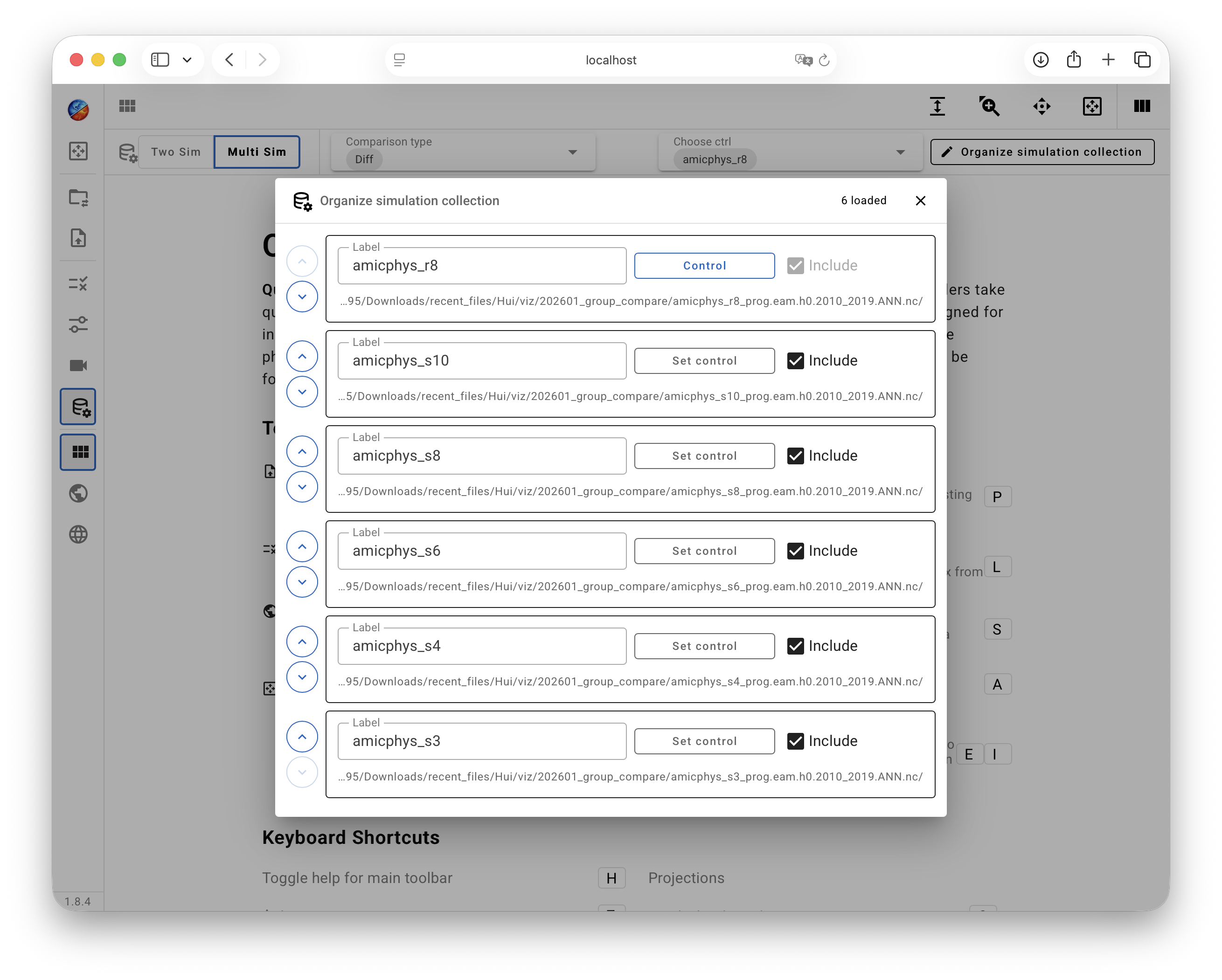Click the Include checkbox for amicphys_r8
1222x980 pixels.
coord(795,265)
